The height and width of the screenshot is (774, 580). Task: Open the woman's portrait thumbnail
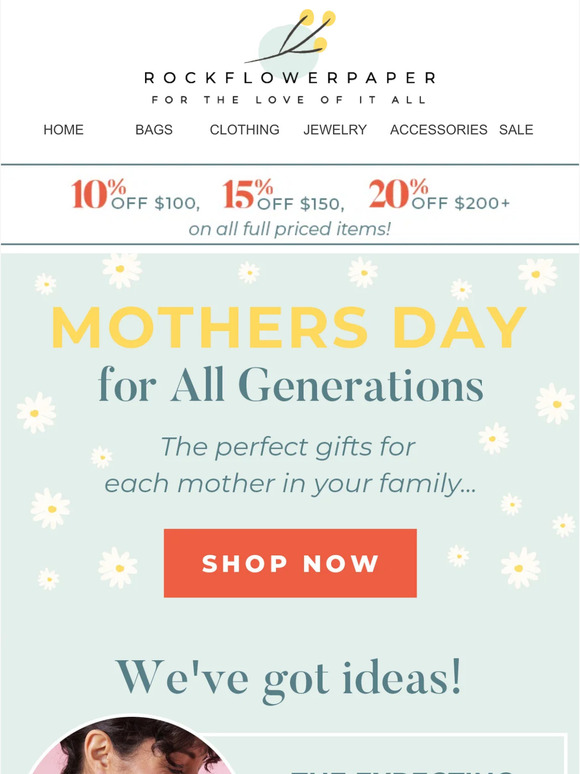coord(131,745)
